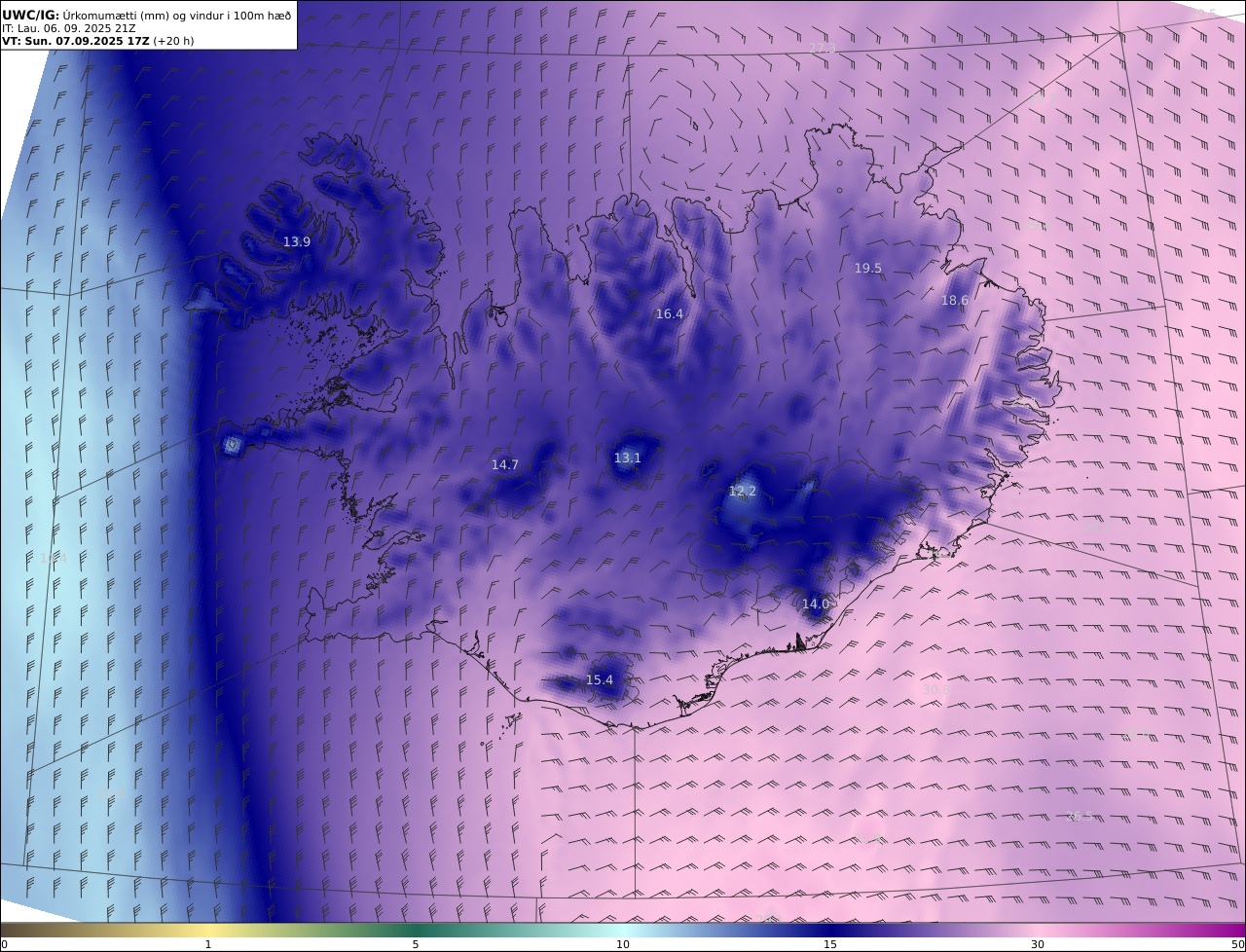This screenshot has height=952, width=1246.
Task: Click the 13.1 value in central Iceland
Action: (628, 458)
